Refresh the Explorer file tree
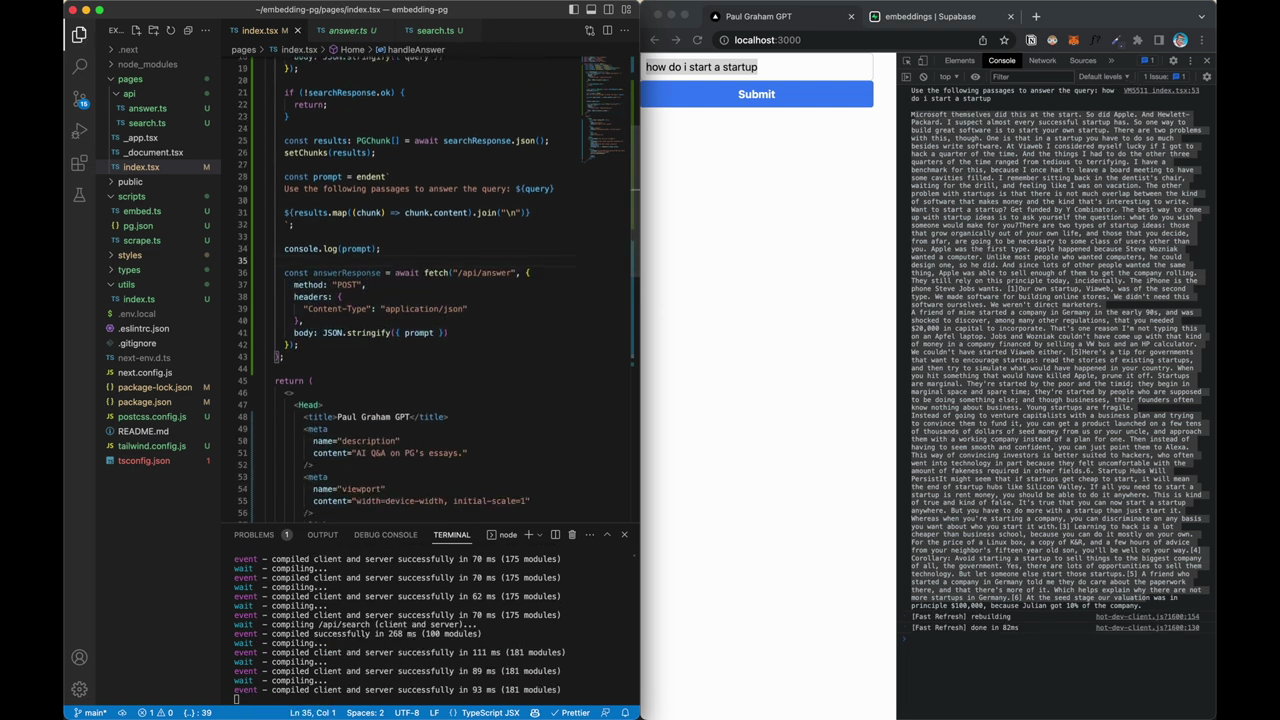The image size is (1280, 720). 173,31
